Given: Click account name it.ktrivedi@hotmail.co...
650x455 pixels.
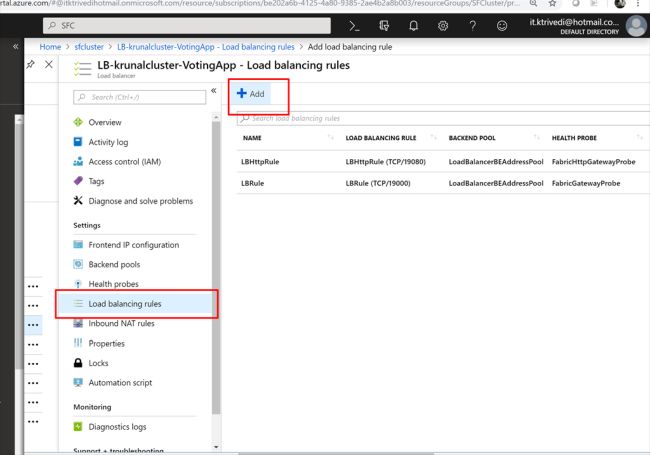Looking at the screenshot, I should pyautogui.click(x=574, y=22).
